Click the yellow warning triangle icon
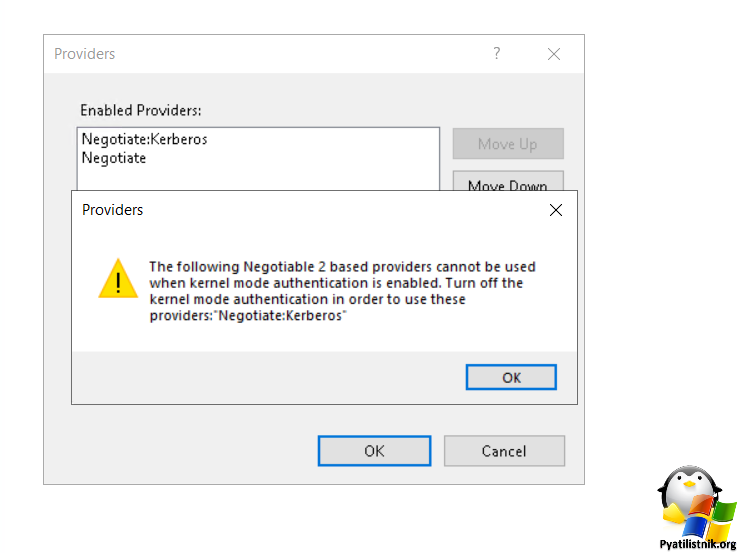The image size is (741, 553). [x=118, y=279]
